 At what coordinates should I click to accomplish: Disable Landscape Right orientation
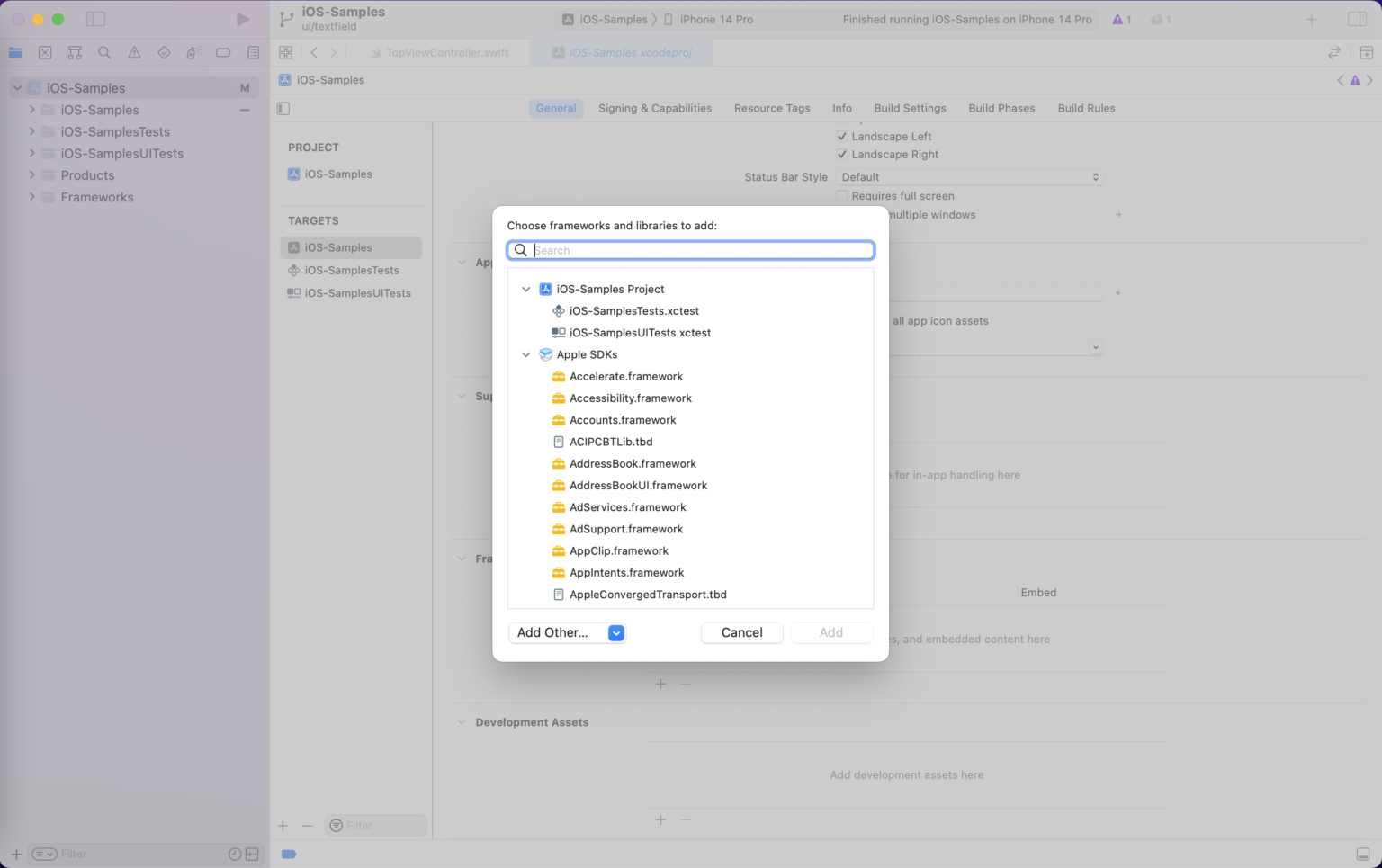click(x=842, y=154)
